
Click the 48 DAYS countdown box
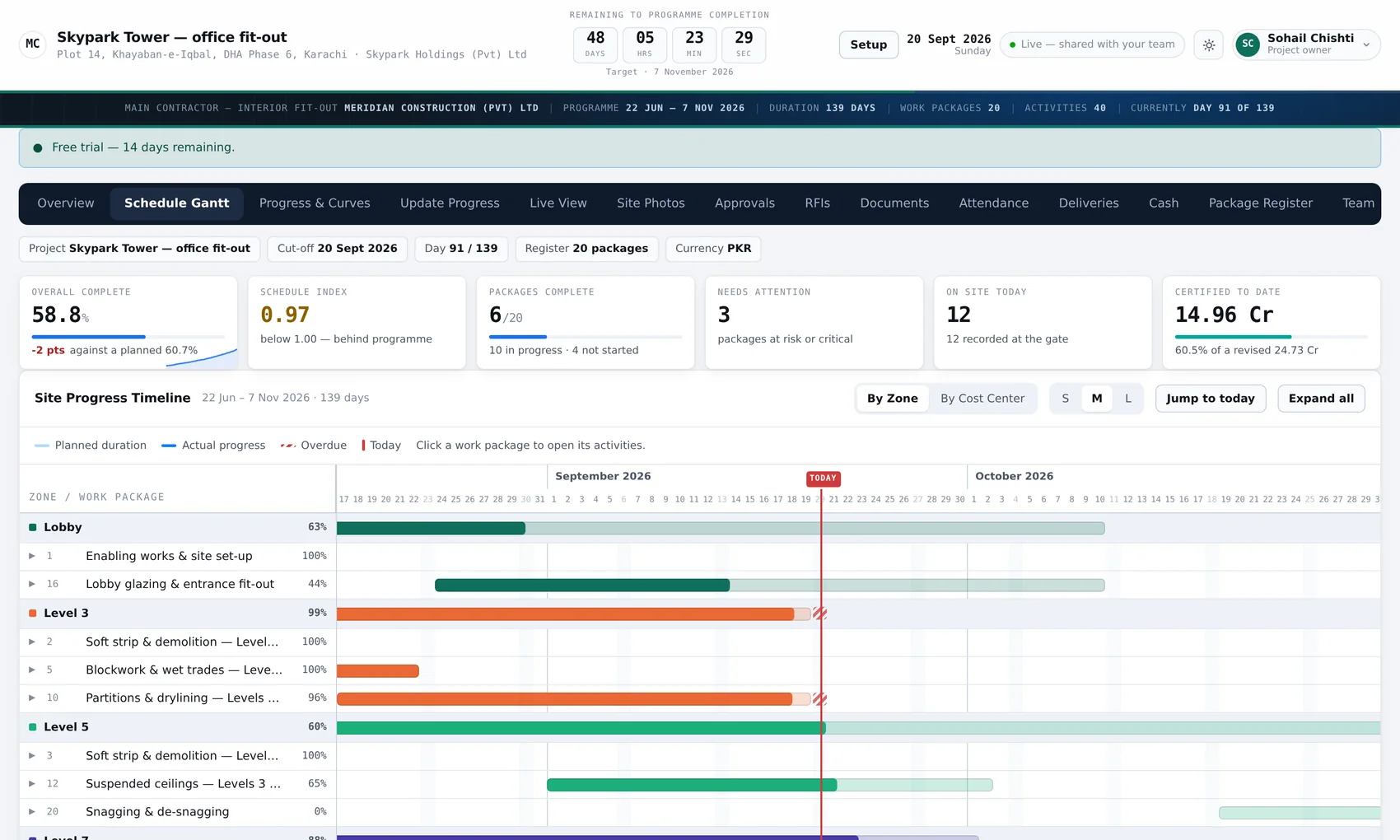click(595, 44)
